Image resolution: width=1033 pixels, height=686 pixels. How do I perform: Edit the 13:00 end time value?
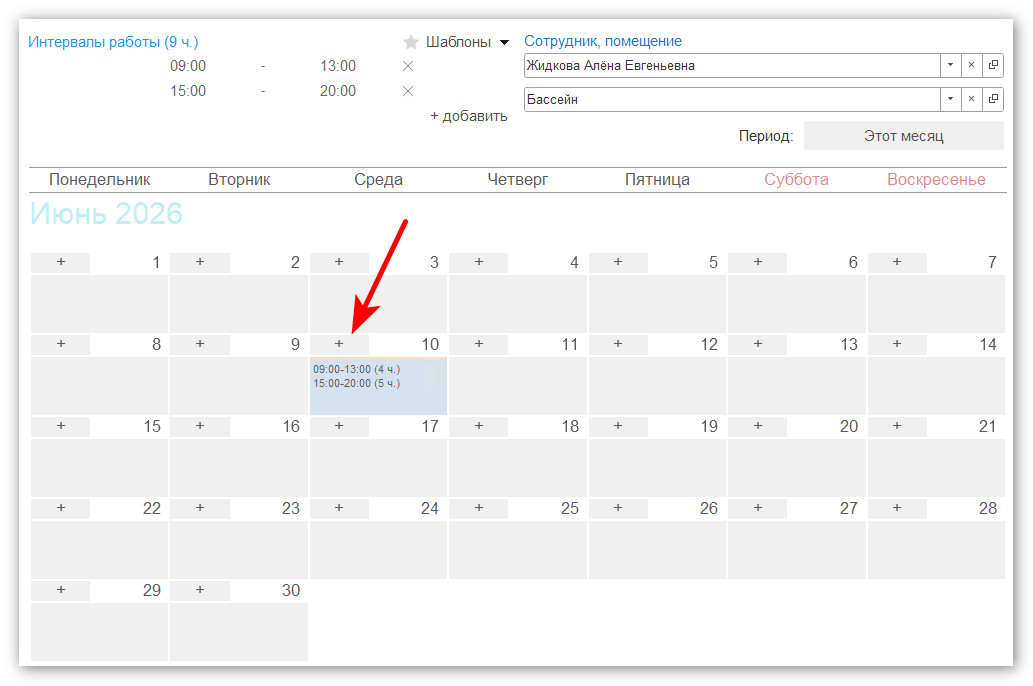point(338,66)
